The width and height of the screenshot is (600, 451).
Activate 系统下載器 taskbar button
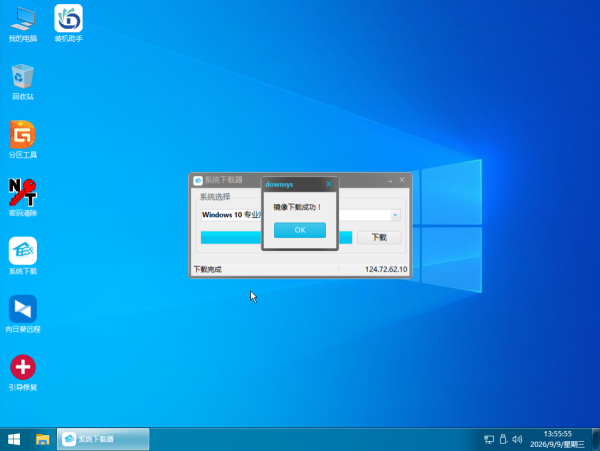click(x=103, y=439)
